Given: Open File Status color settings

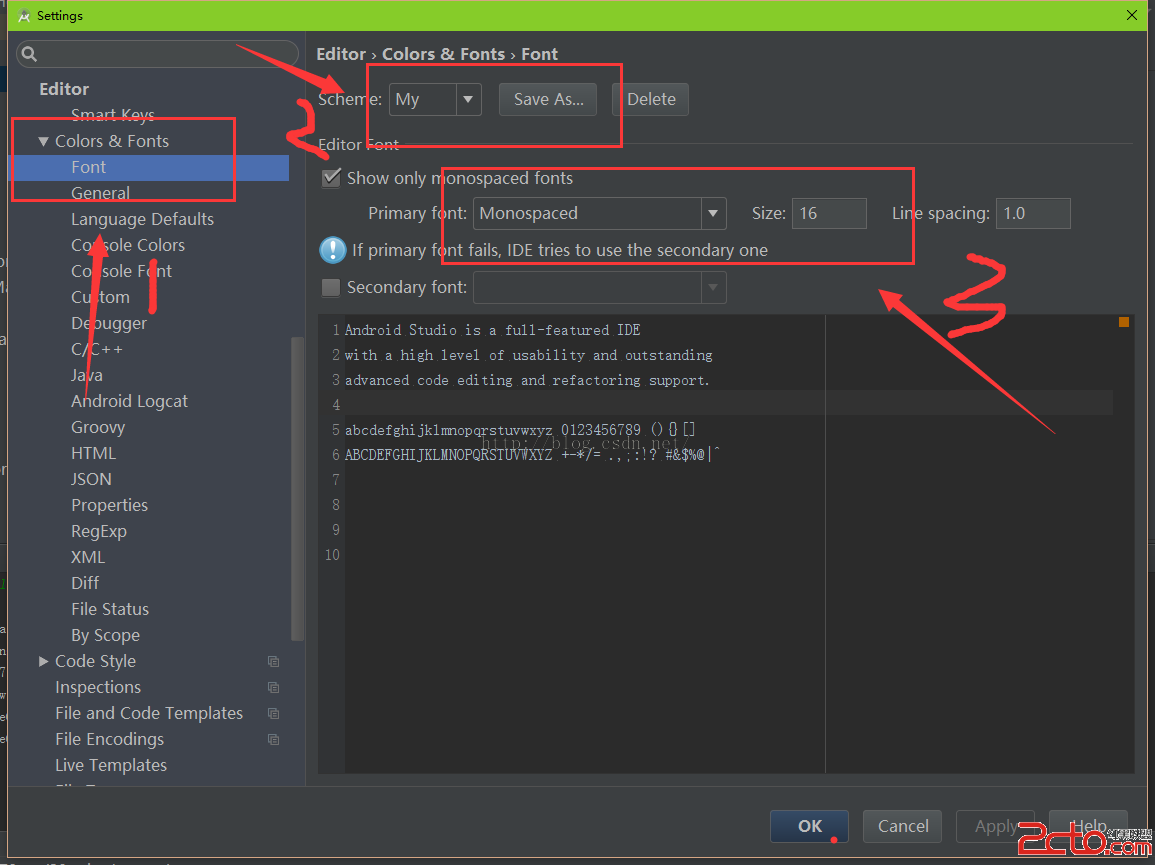Looking at the screenshot, I should pyautogui.click(x=110, y=609).
